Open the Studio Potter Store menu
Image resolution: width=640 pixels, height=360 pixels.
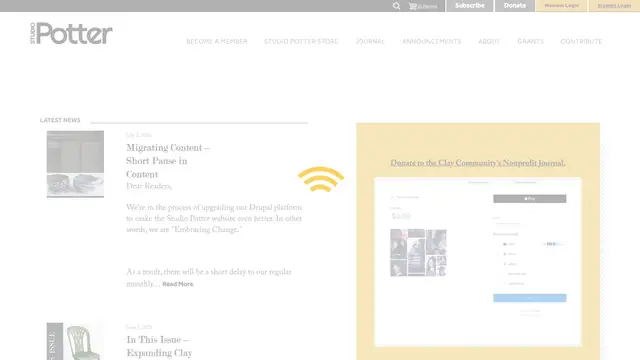[301, 42]
